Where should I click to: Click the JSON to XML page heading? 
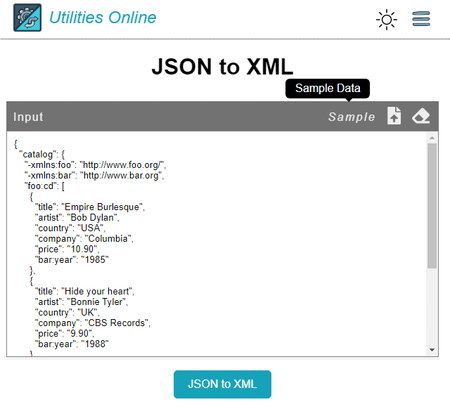pos(222,67)
